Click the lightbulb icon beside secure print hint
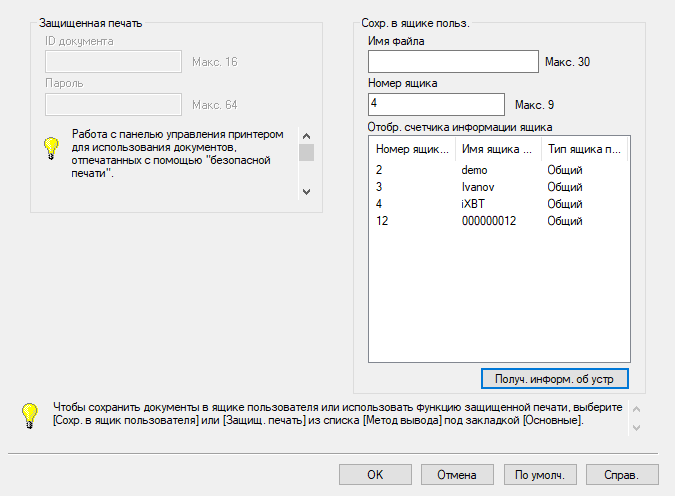 click(51, 148)
